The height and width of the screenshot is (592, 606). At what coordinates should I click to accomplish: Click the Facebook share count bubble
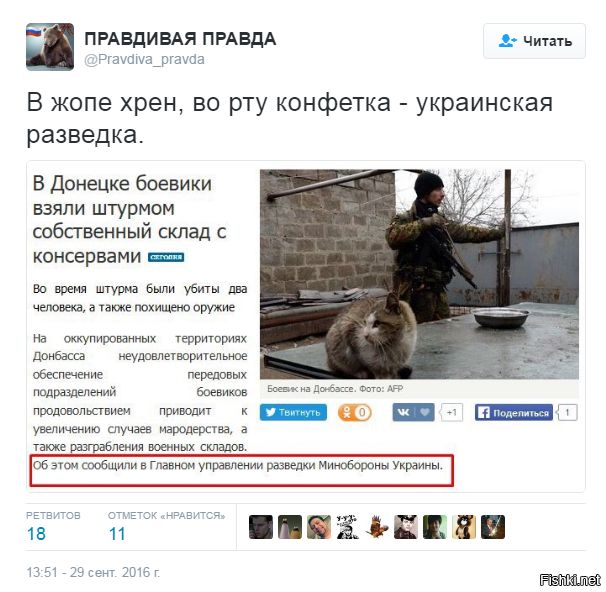click(567, 412)
